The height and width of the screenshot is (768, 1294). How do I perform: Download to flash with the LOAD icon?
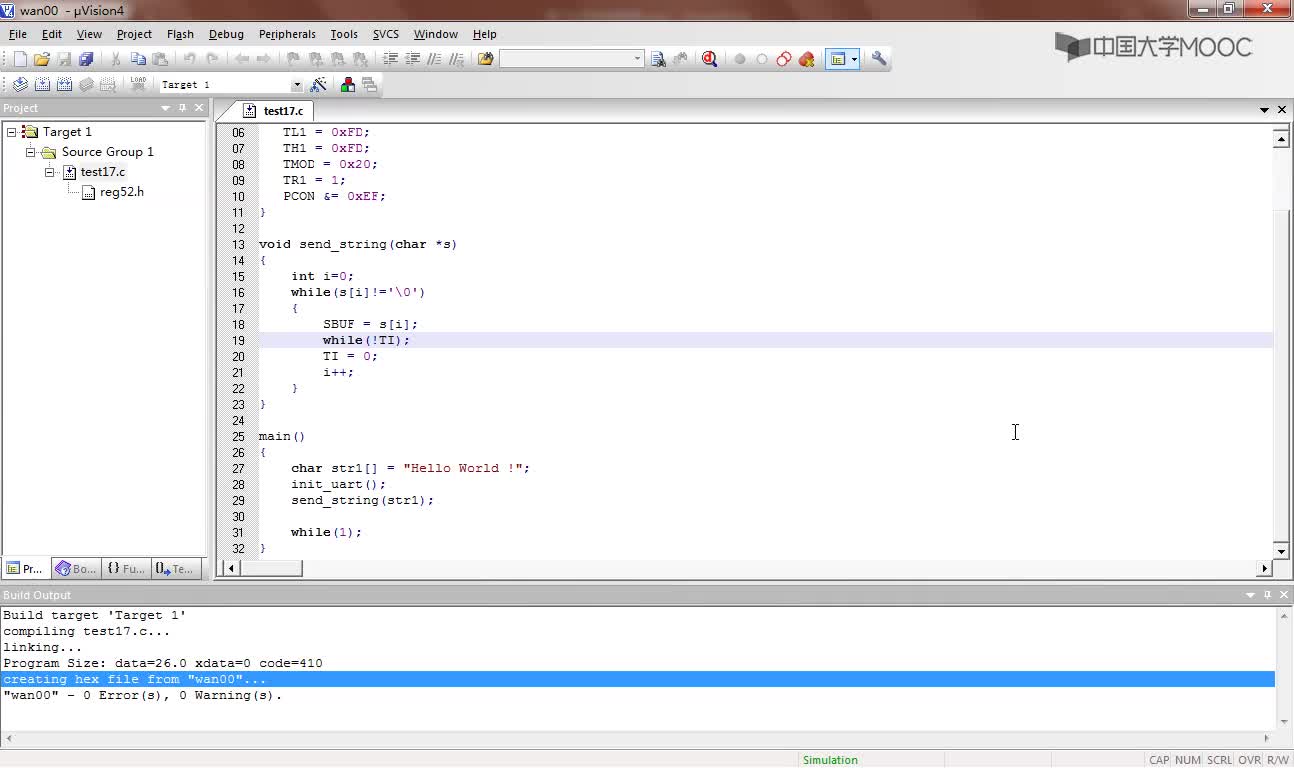click(138, 85)
